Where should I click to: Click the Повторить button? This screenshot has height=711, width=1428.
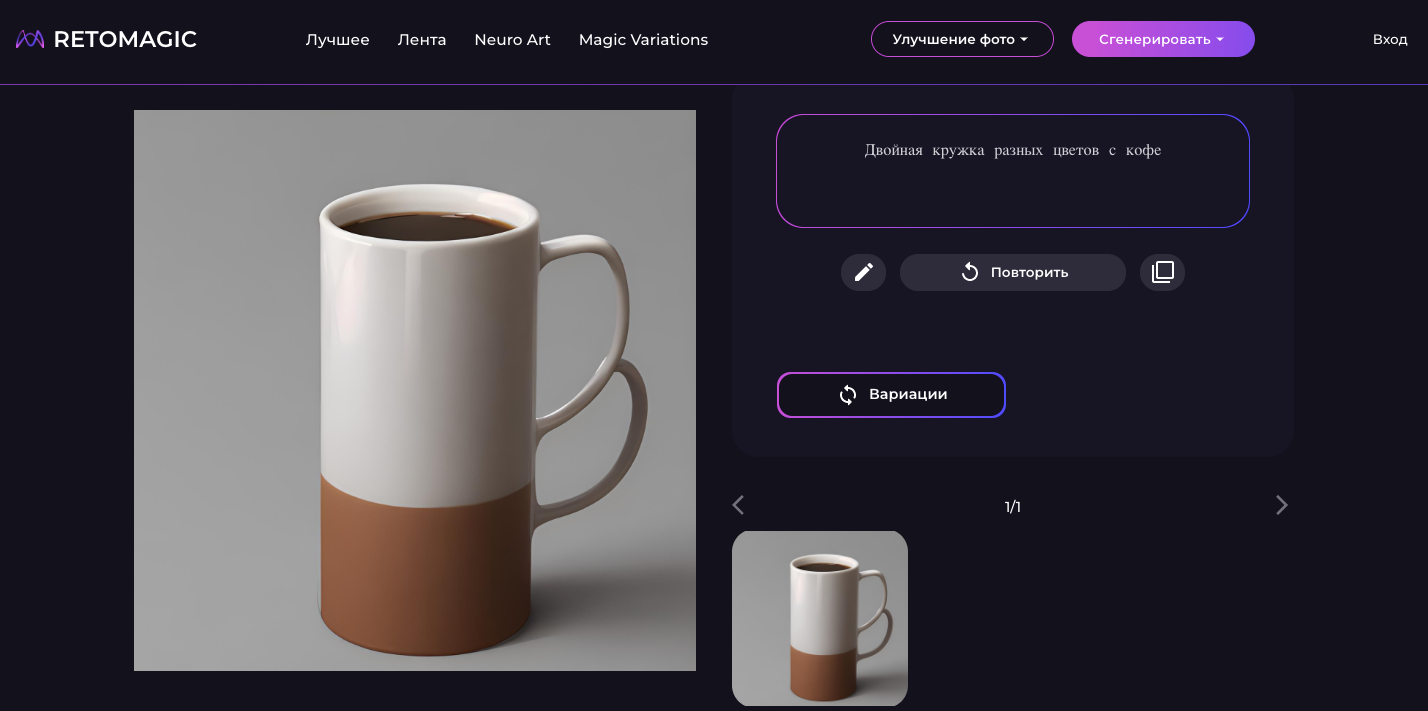tap(1013, 272)
